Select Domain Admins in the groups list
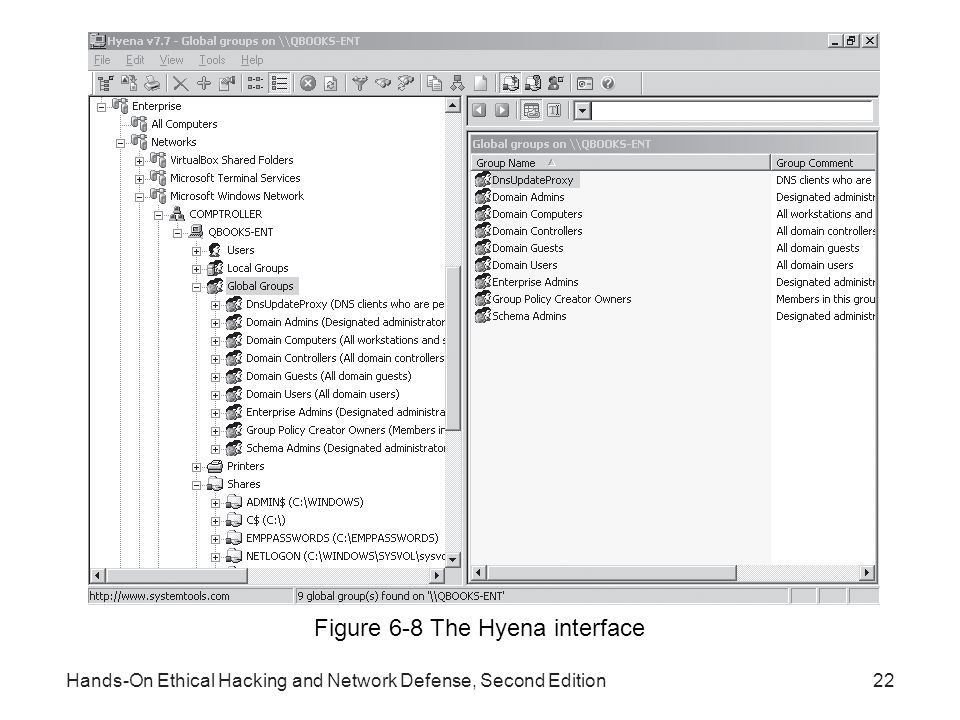 (528, 197)
